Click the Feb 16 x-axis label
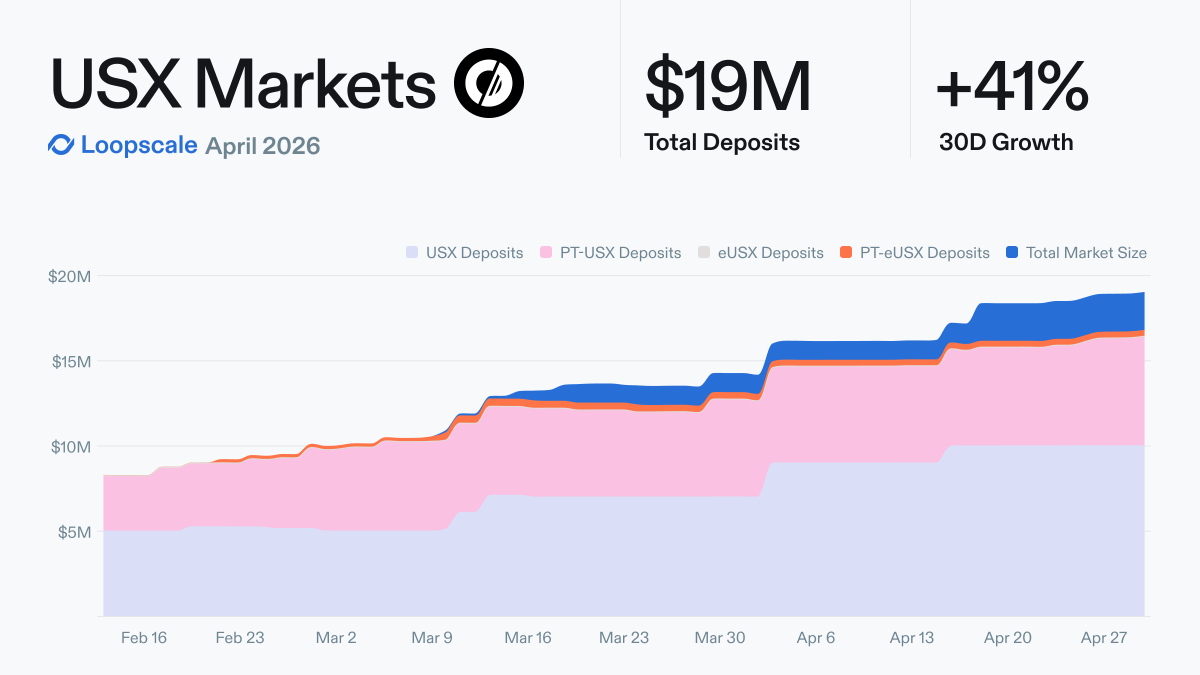The width and height of the screenshot is (1200, 675). (144, 637)
